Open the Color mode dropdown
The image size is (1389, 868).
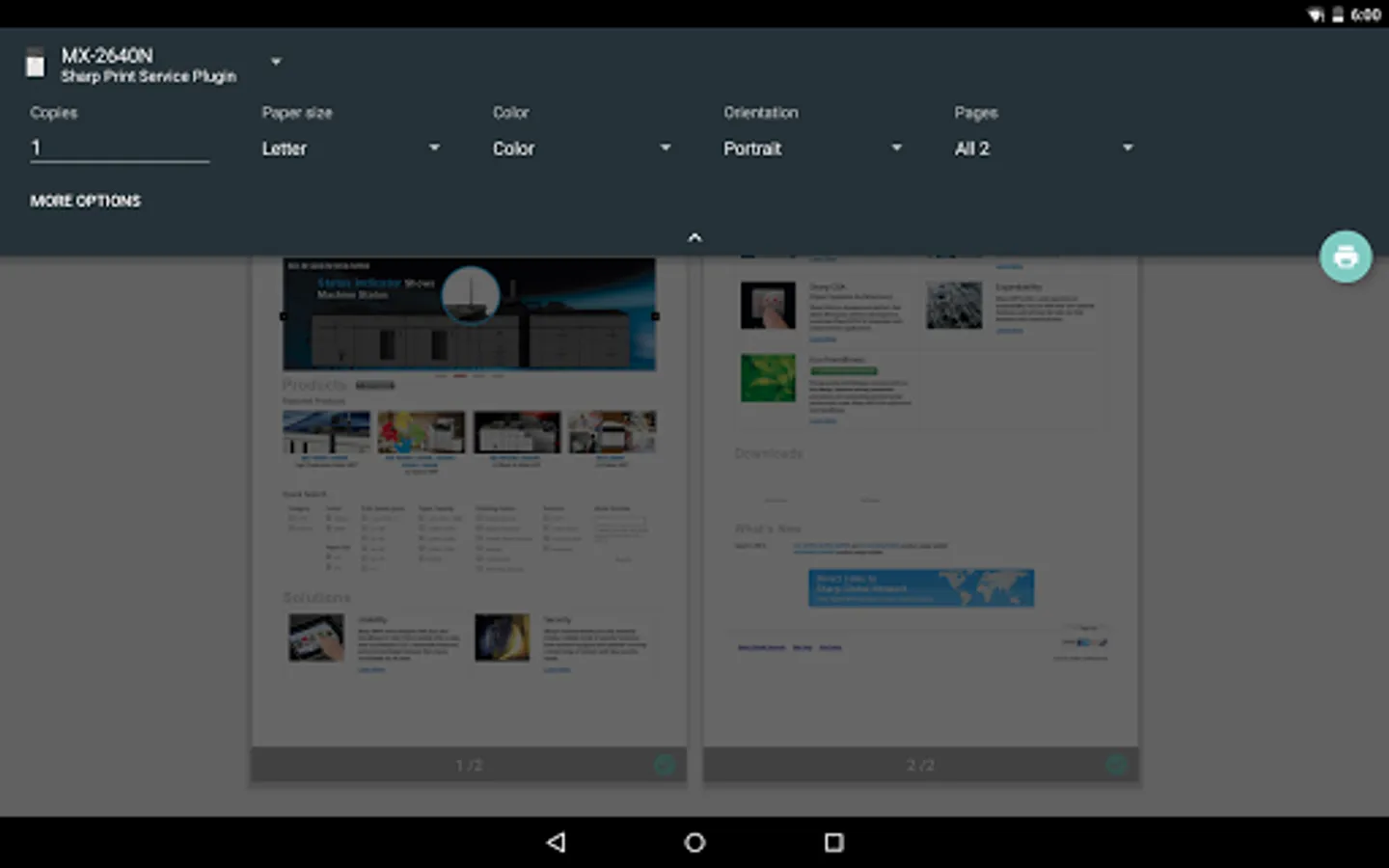(583, 149)
